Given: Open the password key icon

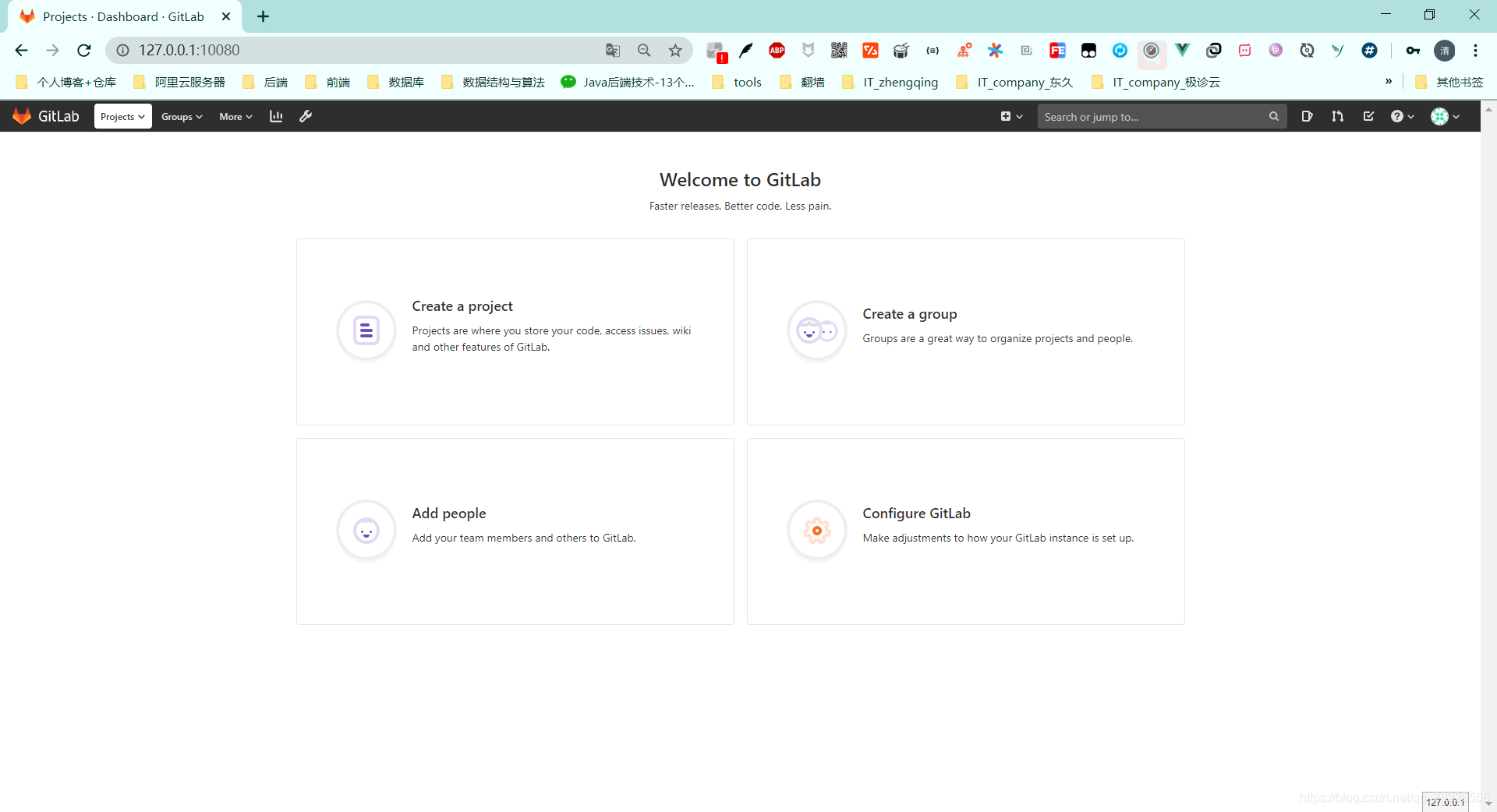Looking at the screenshot, I should tap(1413, 50).
